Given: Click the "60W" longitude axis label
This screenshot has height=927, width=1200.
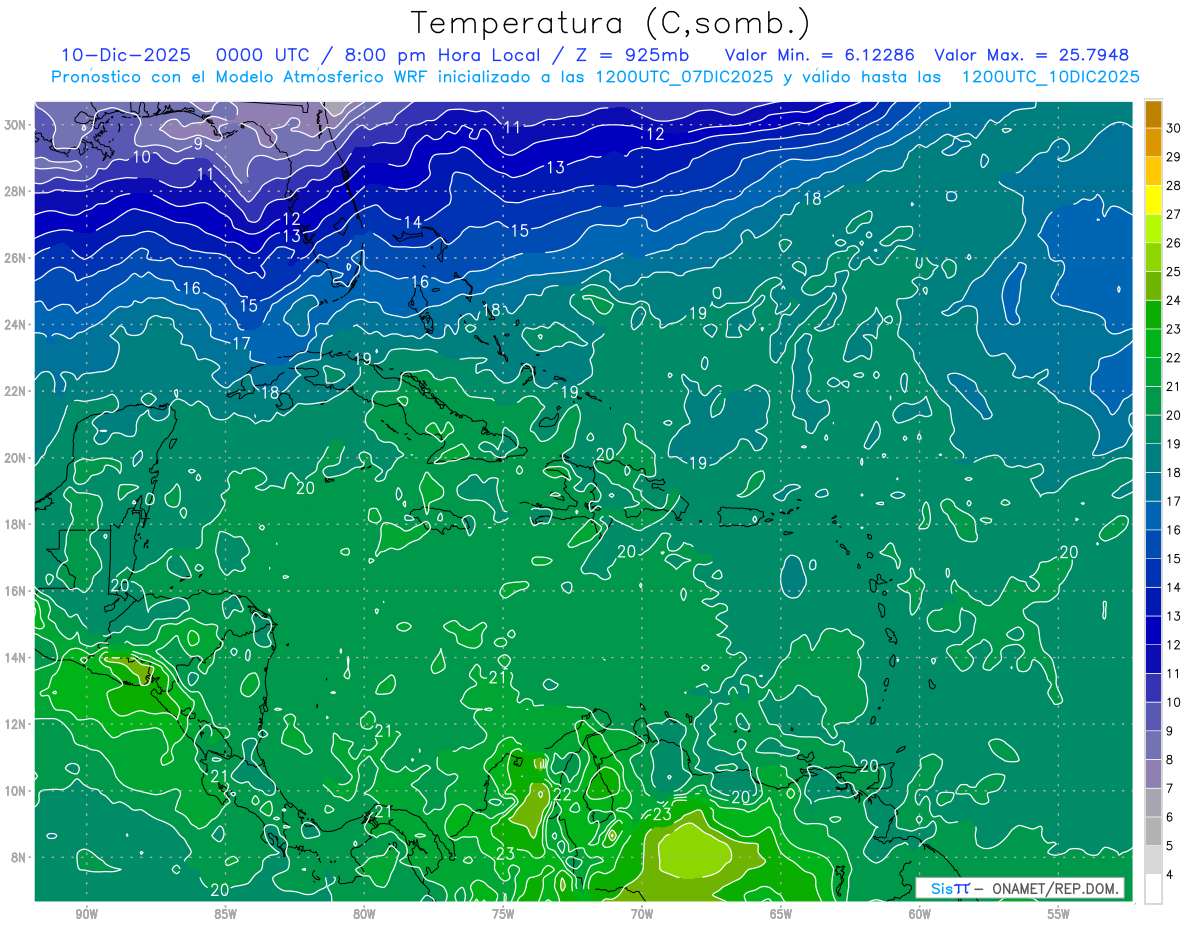Looking at the screenshot, I should (920, 915).
